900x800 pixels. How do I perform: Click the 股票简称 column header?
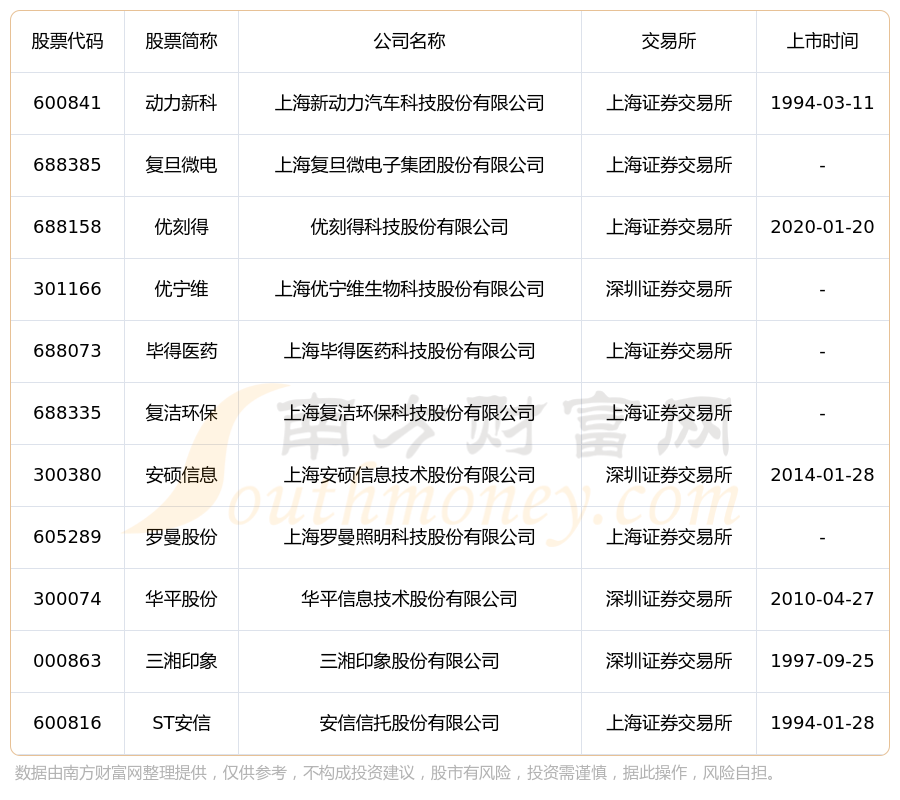[x=181, y=41]
